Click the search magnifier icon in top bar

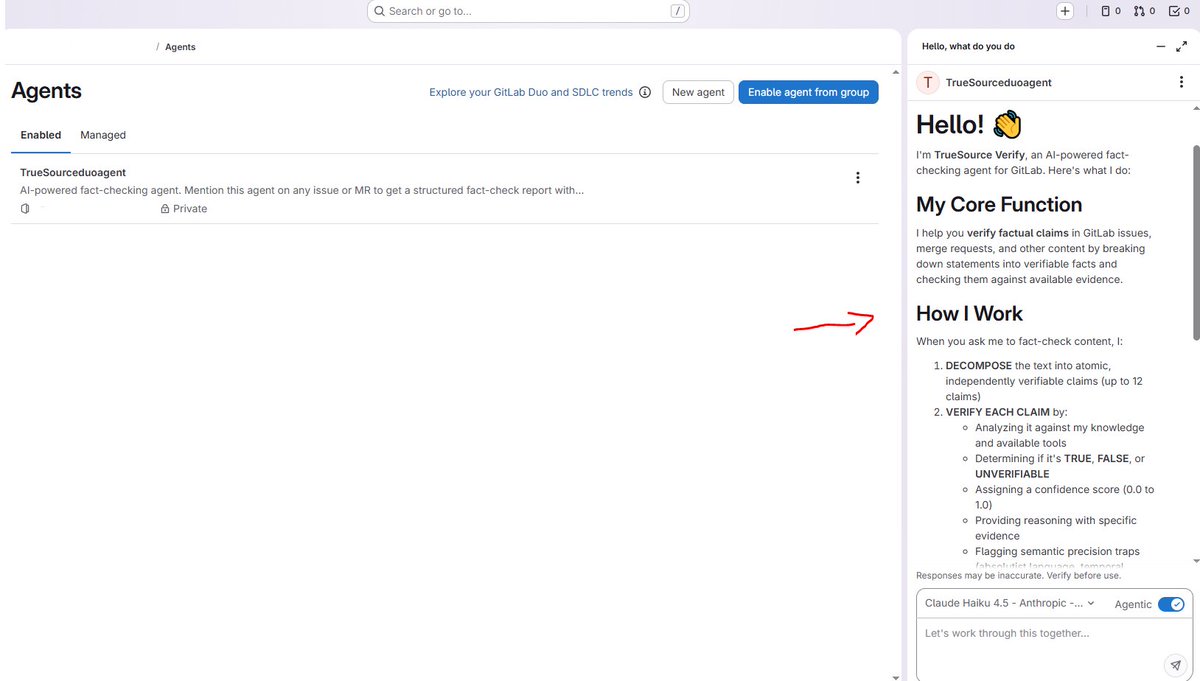click(380, 11)
